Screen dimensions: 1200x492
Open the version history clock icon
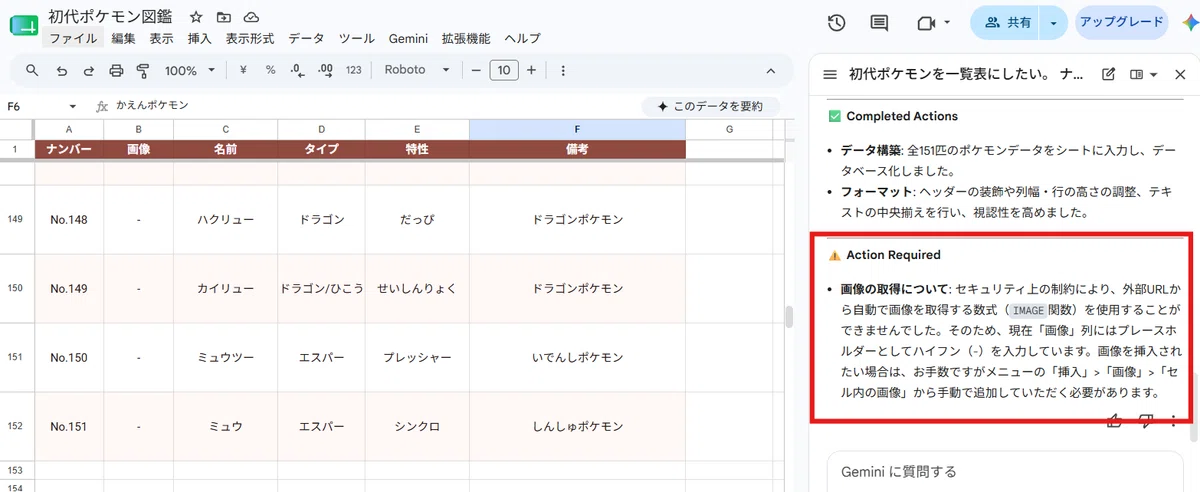tap(837, 22)
